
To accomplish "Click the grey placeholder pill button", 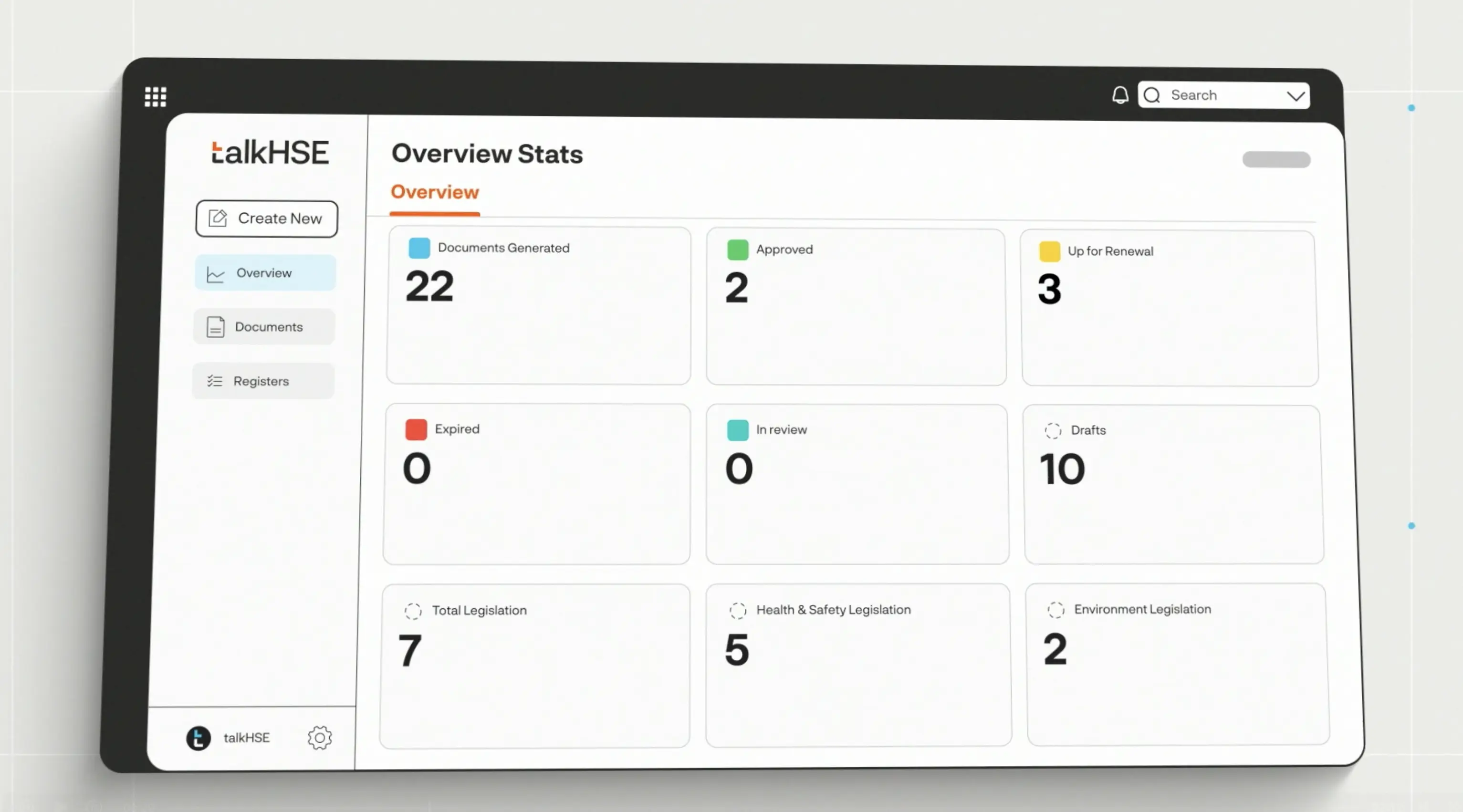I will [x=1276, y=159].
